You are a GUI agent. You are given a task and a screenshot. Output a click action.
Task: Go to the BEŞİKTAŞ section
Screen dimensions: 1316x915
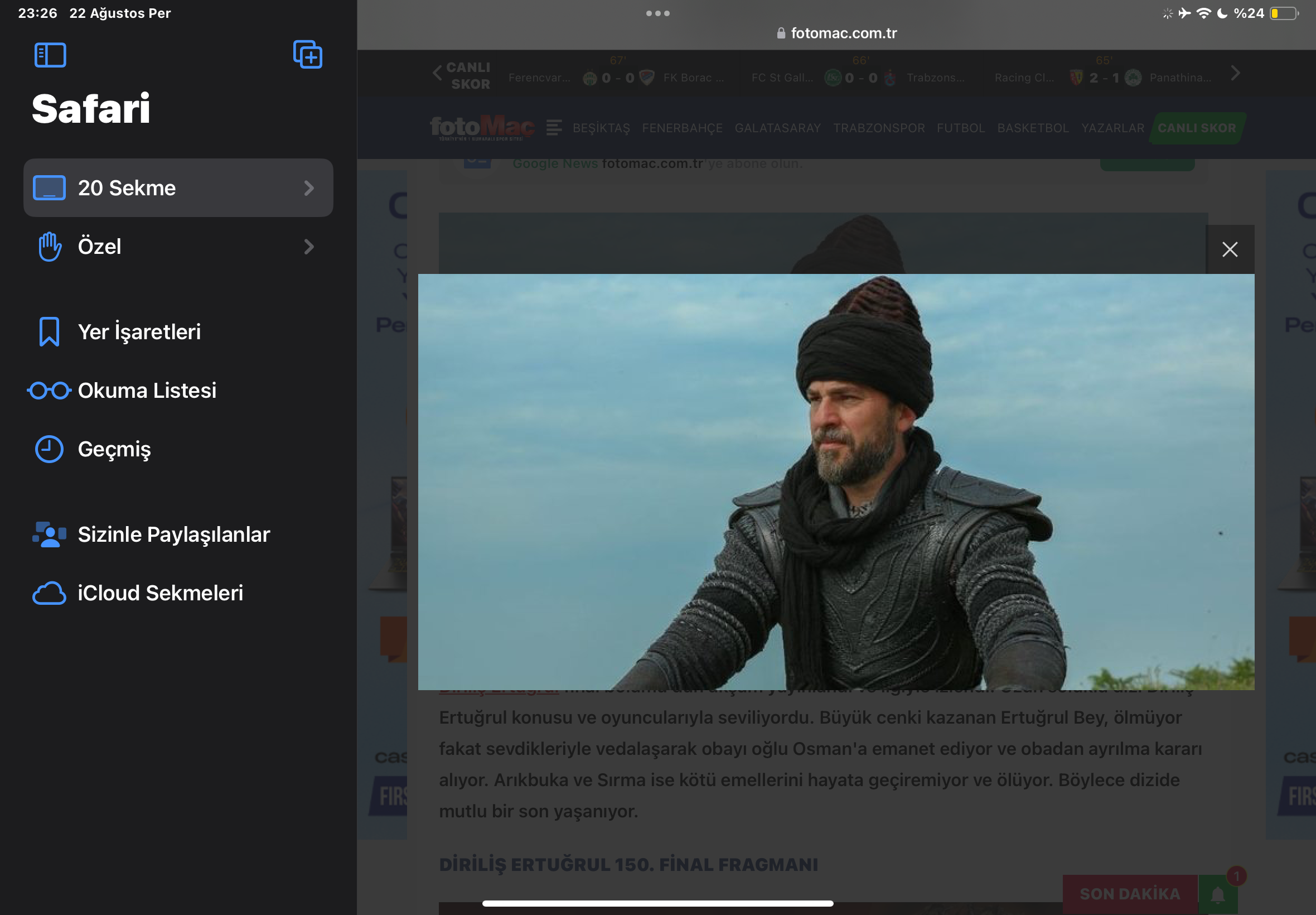(x=601, y=128)
